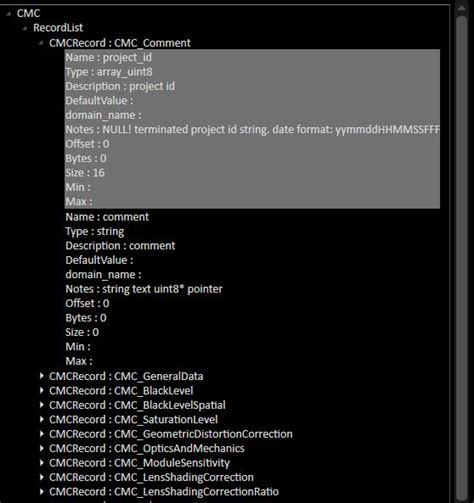Select 'Notes : string text uint8* pointer'

tap(144, 289)
